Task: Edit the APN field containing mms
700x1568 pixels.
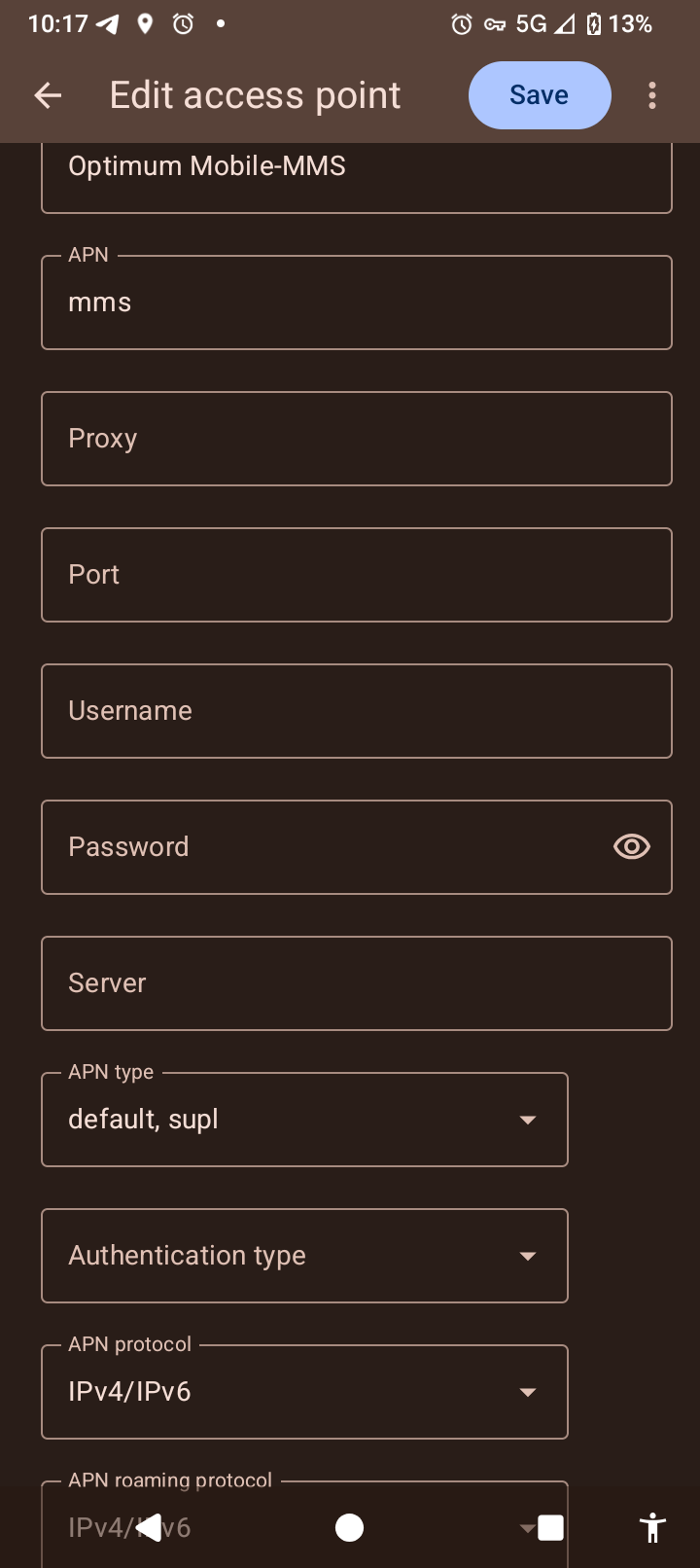Action: 357,303
